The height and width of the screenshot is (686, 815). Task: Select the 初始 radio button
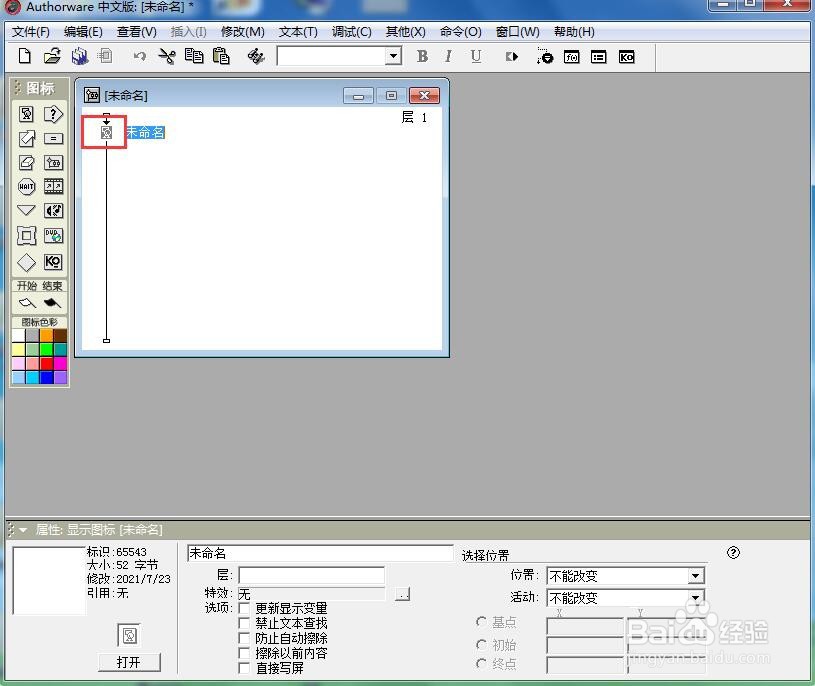pyautogui.click(x=481, y=644)
